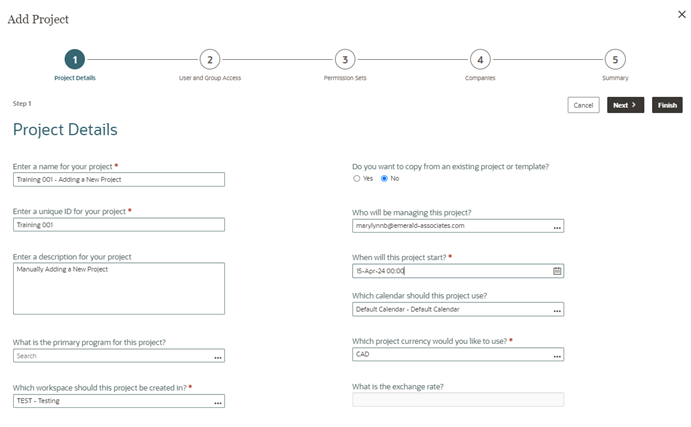The image size is (691, 427).
Task: Click into the project description text area
Action: pyautogui.click(x=118, y=288)
